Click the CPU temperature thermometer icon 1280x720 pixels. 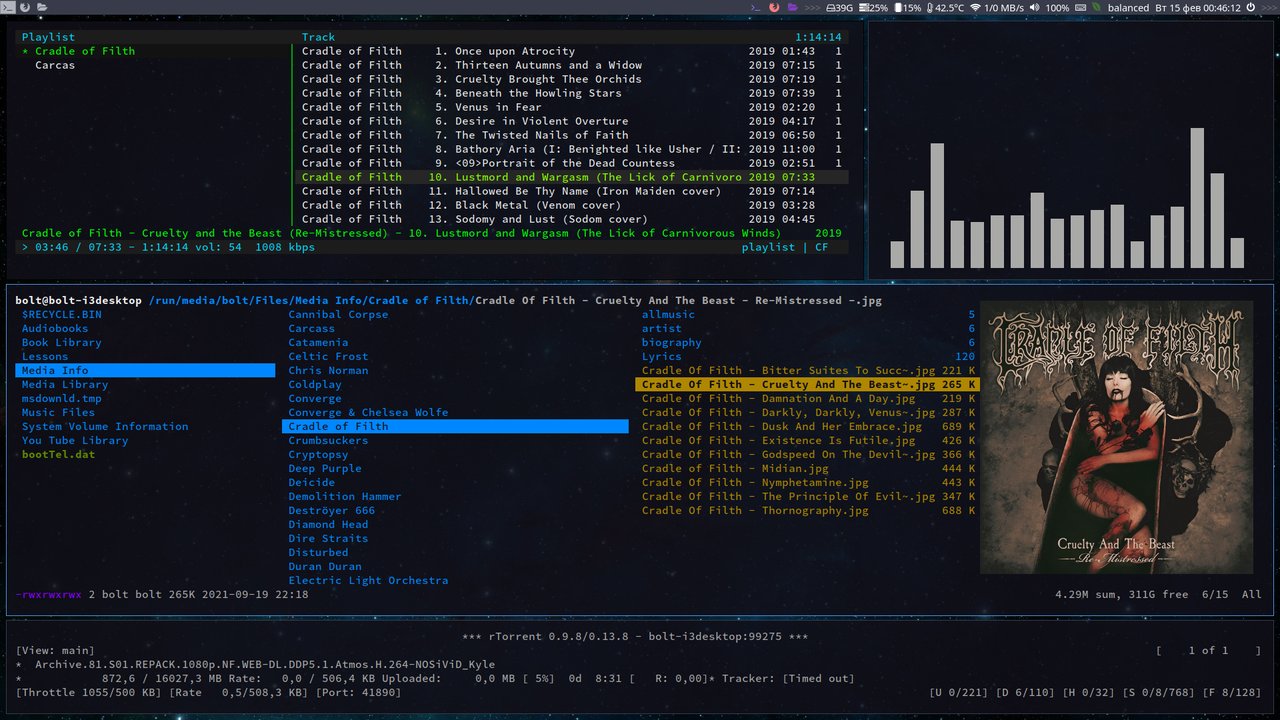click(929, 7)
